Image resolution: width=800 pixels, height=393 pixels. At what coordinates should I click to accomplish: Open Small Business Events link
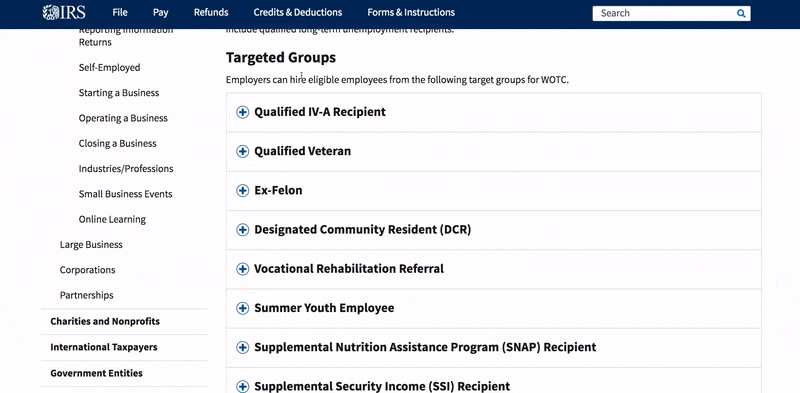tap(126, 194)
